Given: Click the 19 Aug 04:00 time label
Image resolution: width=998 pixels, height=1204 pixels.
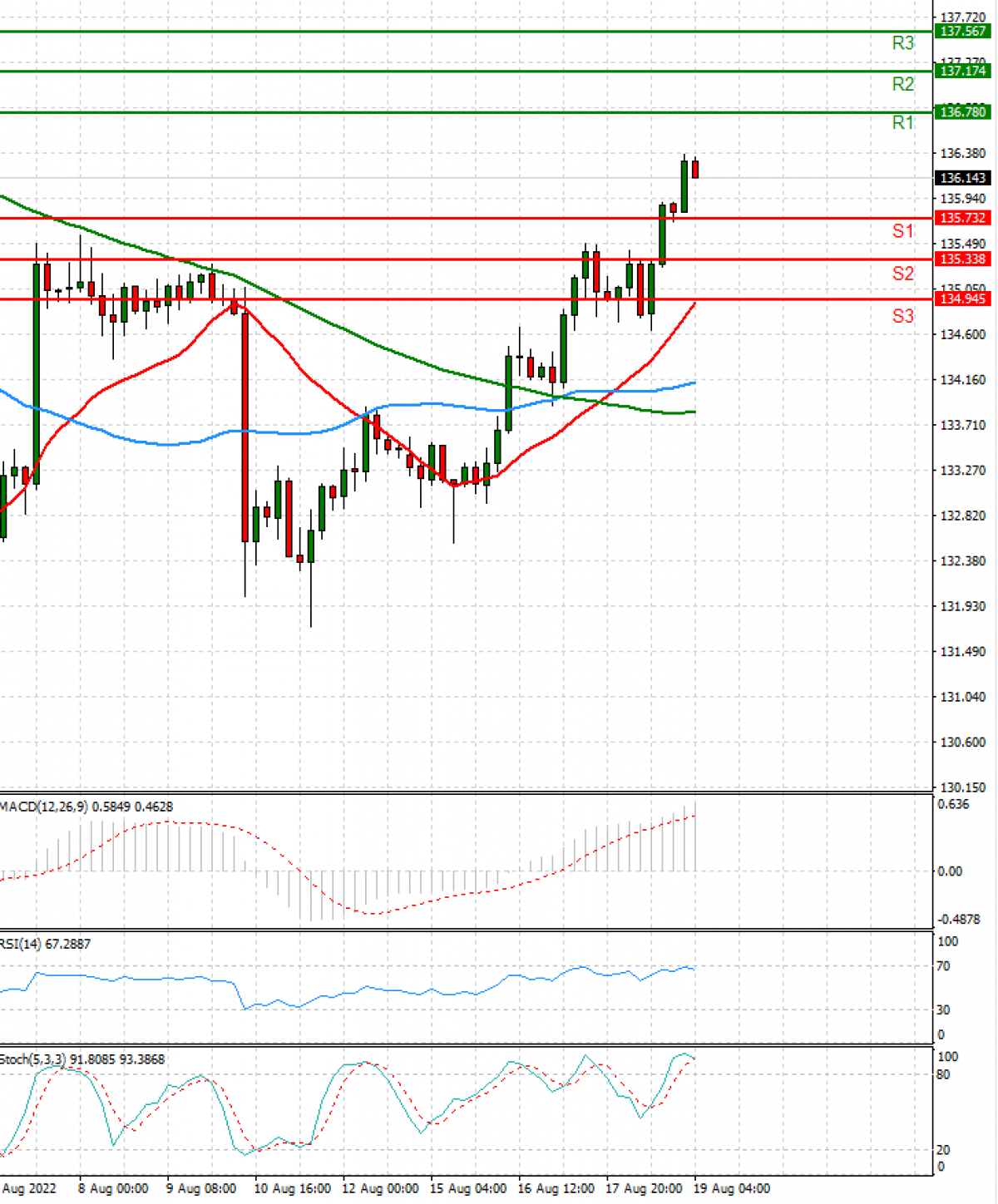Looking at the screenshot, I should click(732, 1188).
